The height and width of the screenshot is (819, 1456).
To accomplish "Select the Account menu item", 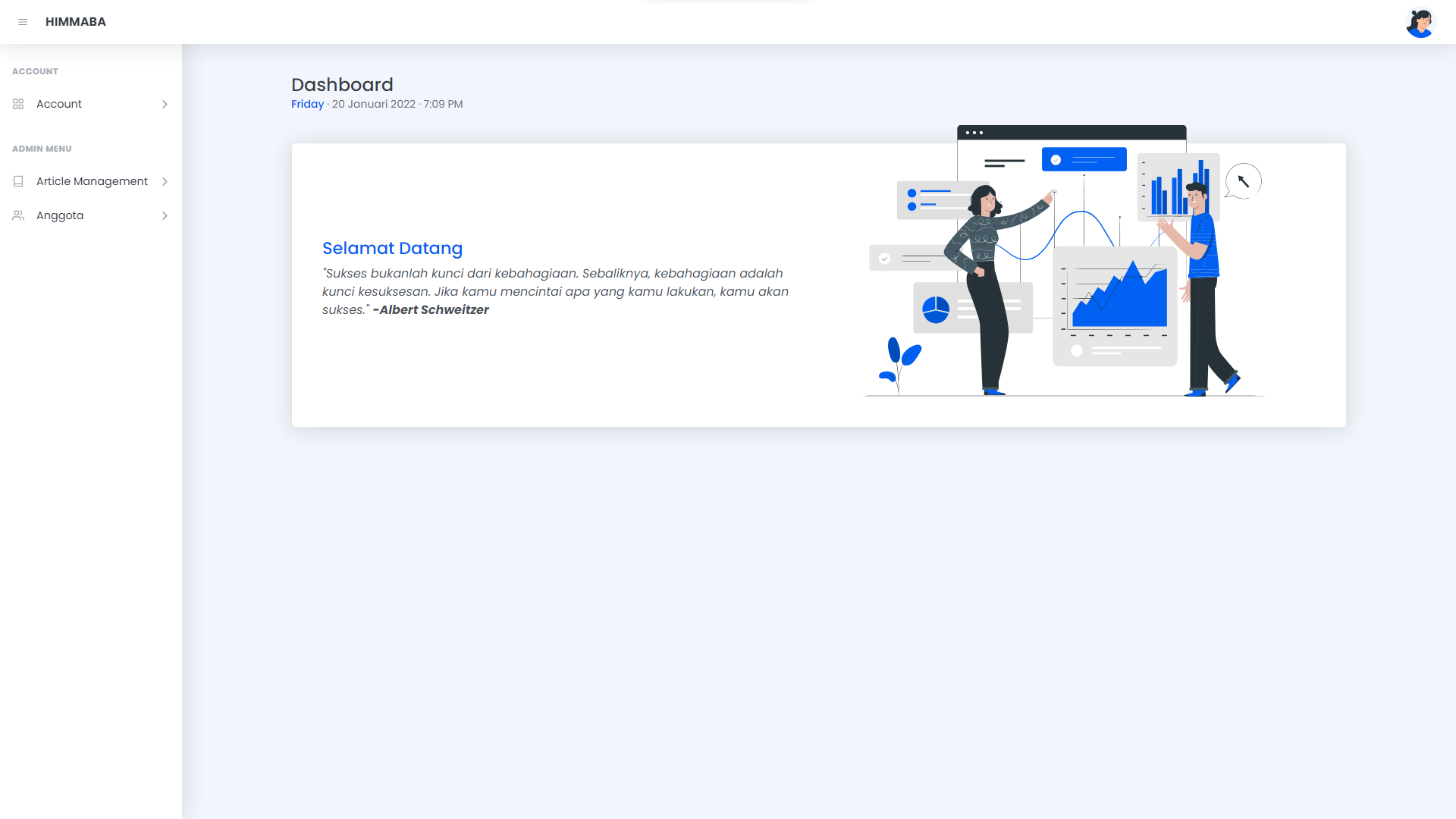I will pyautogui.click(x=90, y=104).
